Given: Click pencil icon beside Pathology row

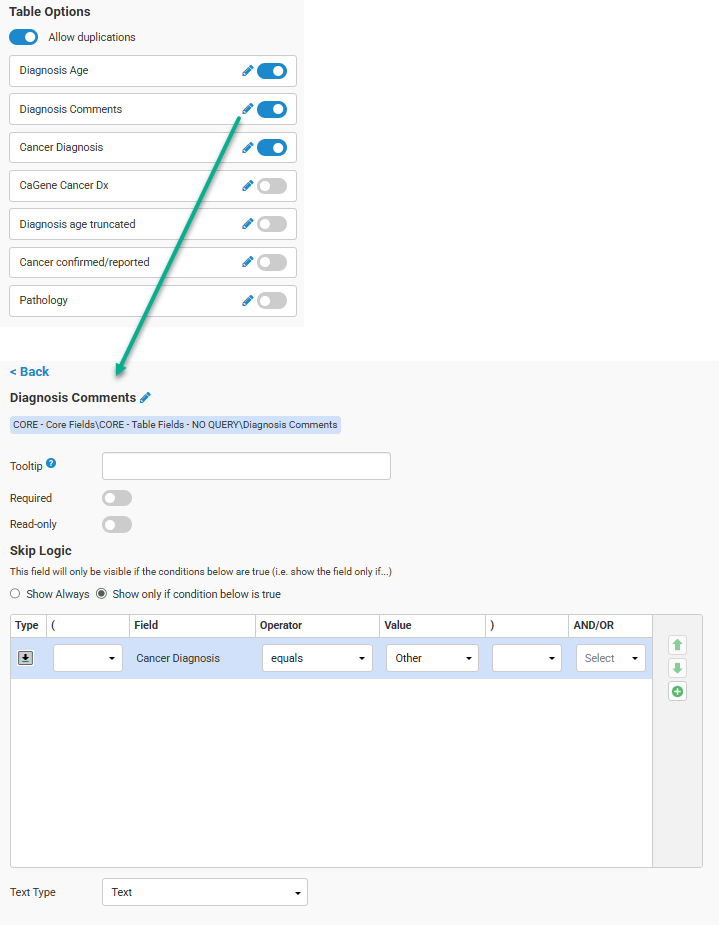Looking at the screenshot, I should (247, 301).
